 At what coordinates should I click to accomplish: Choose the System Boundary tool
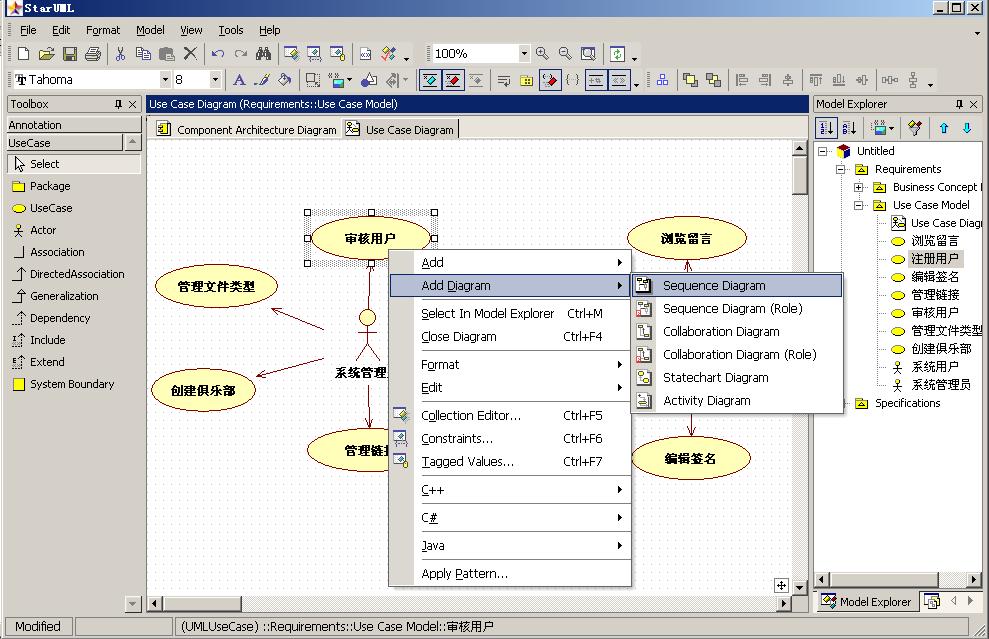73,384
